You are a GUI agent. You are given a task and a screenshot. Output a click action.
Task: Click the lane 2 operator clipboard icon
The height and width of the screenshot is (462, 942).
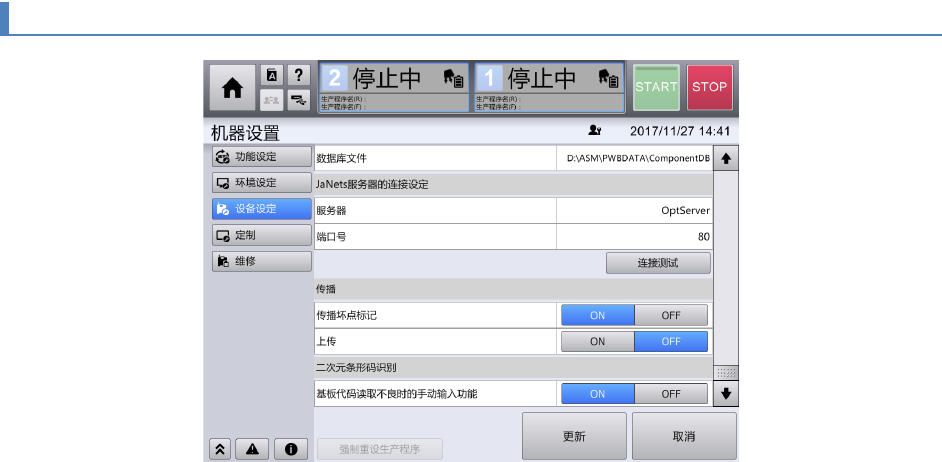(453, 78)
